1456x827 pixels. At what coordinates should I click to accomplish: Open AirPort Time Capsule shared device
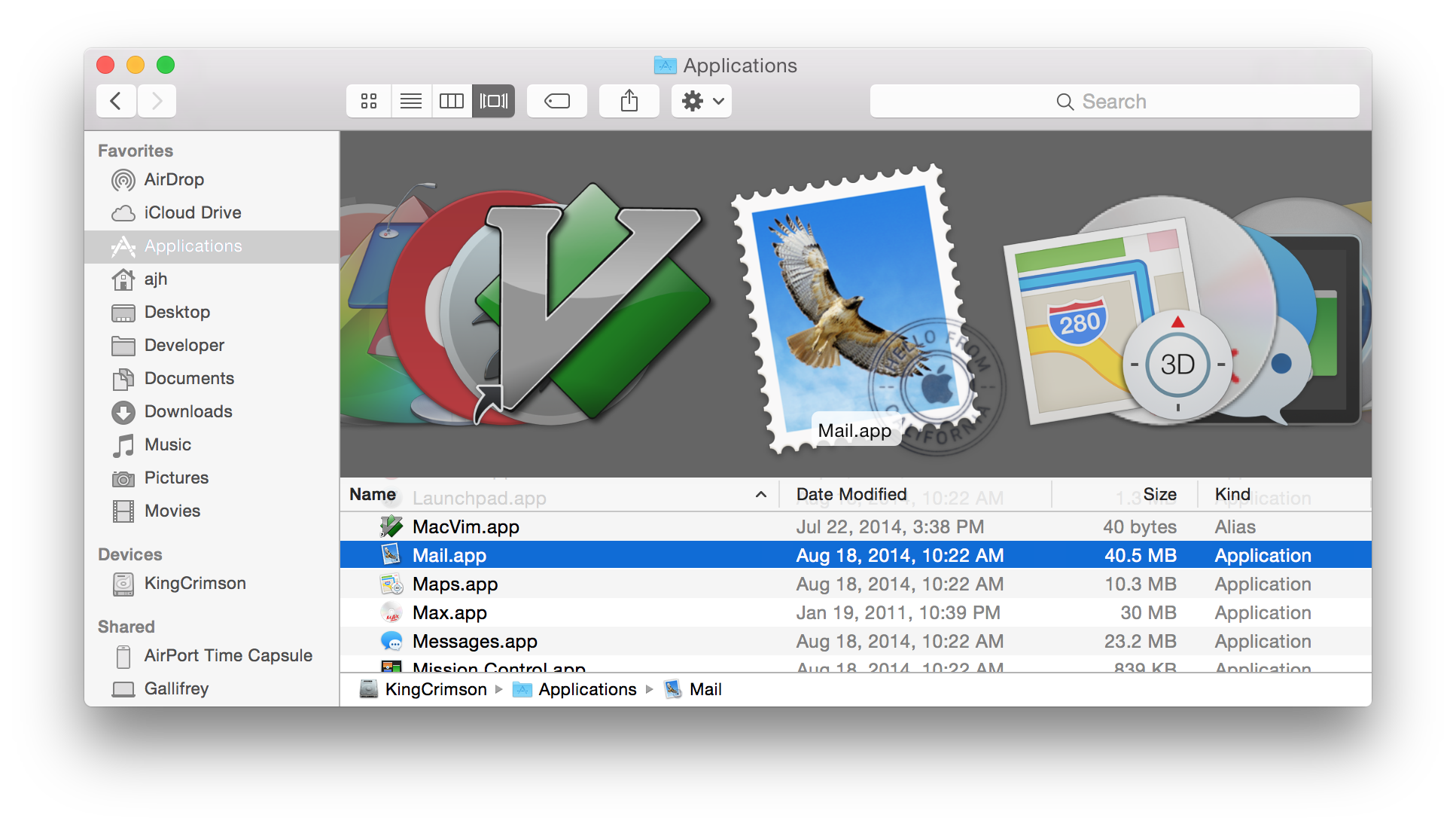click(x=212, y=656)
